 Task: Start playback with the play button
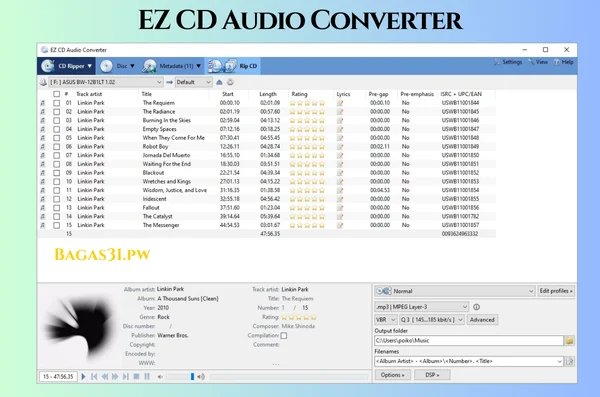pos(83,377)
